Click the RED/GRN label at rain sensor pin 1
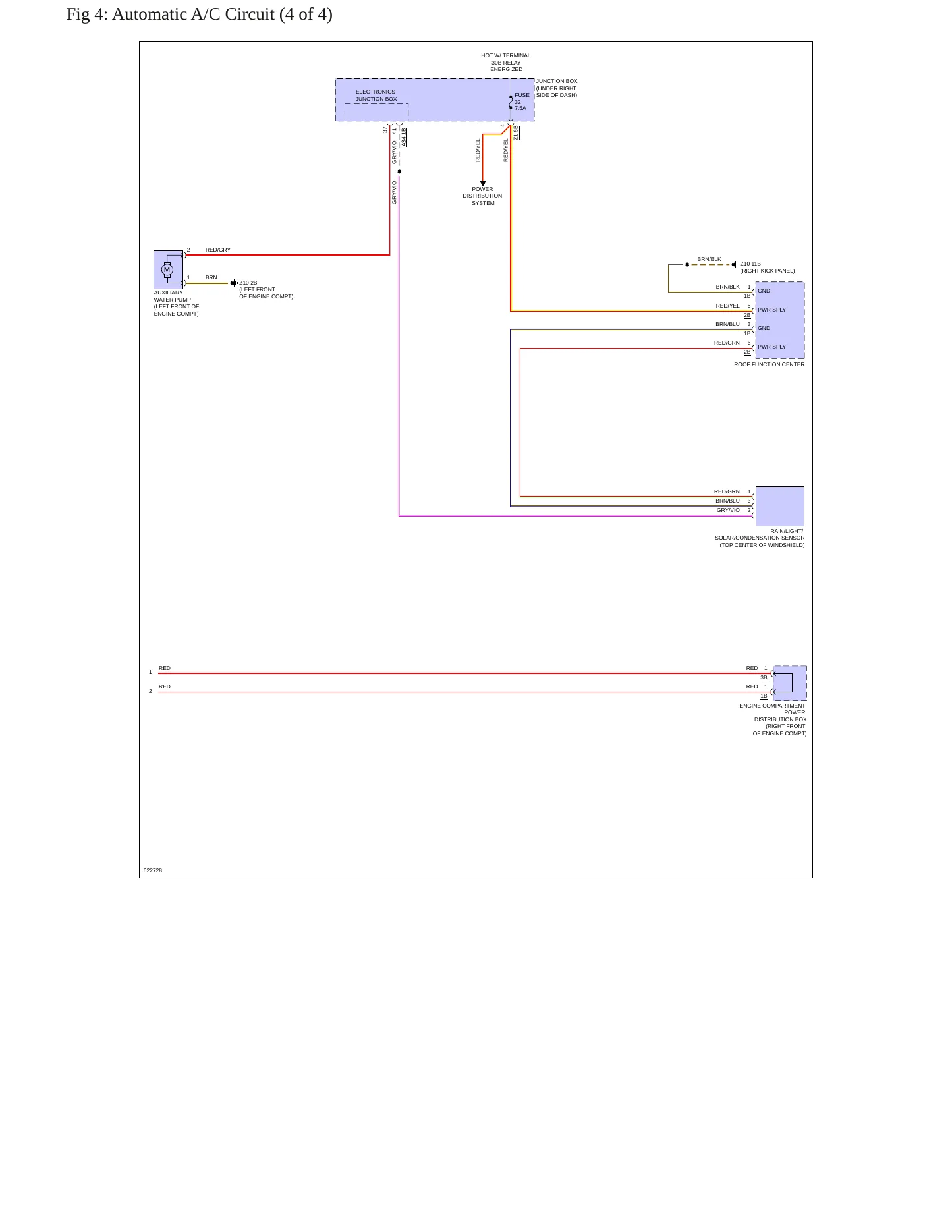The image size is (952, 1232). coord(727,491)
